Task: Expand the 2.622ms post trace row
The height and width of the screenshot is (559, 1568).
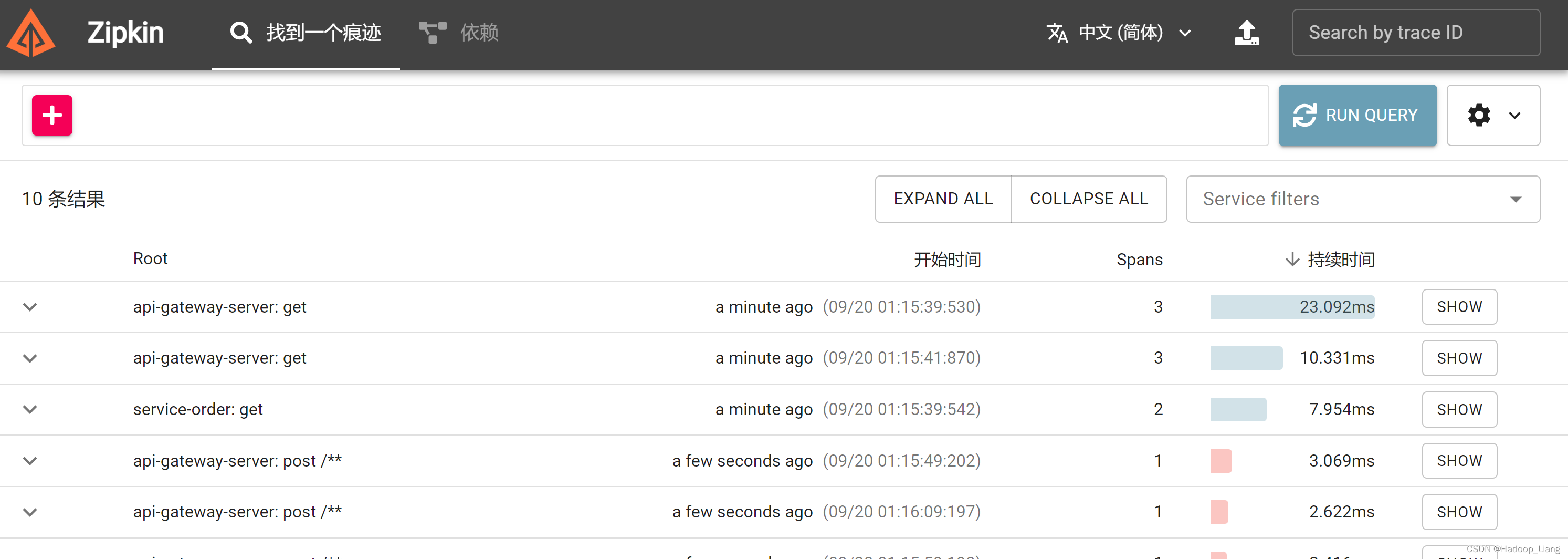Action: (30, 512)
